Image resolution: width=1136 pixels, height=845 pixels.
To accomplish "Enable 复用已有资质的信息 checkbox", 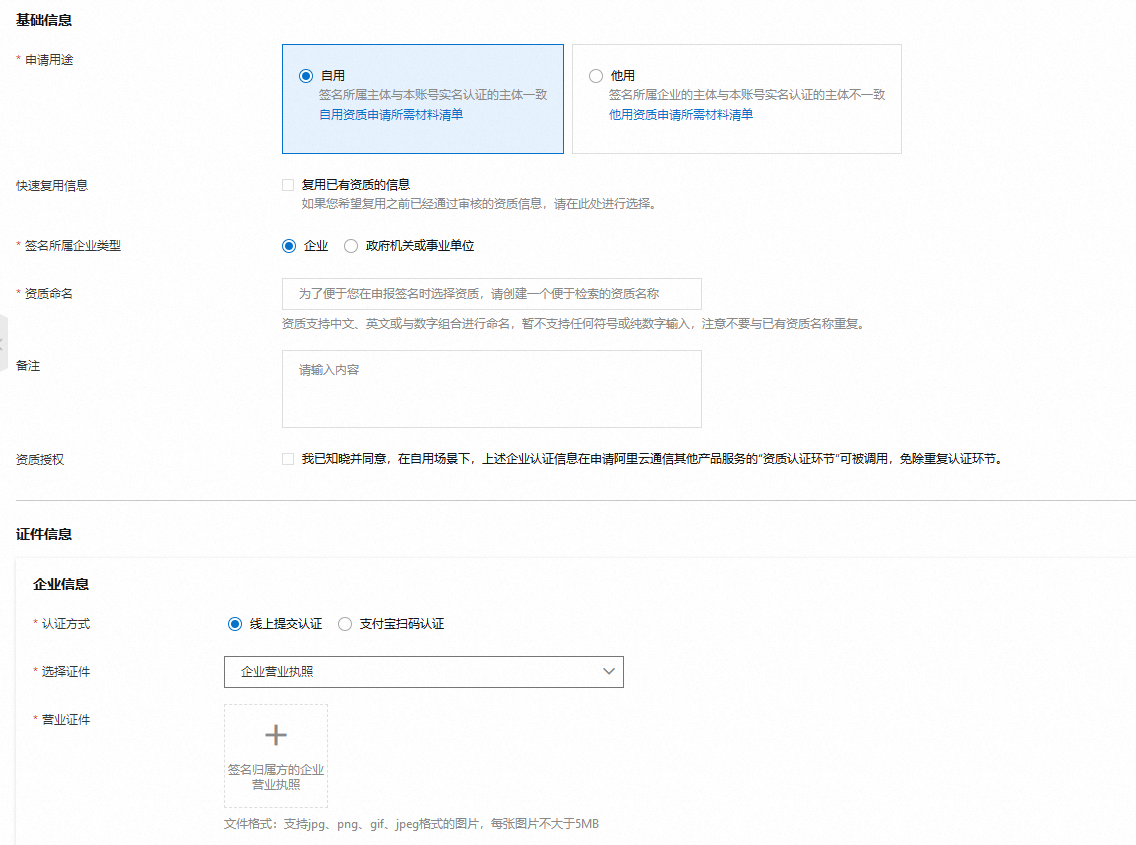I will [288, 185].
